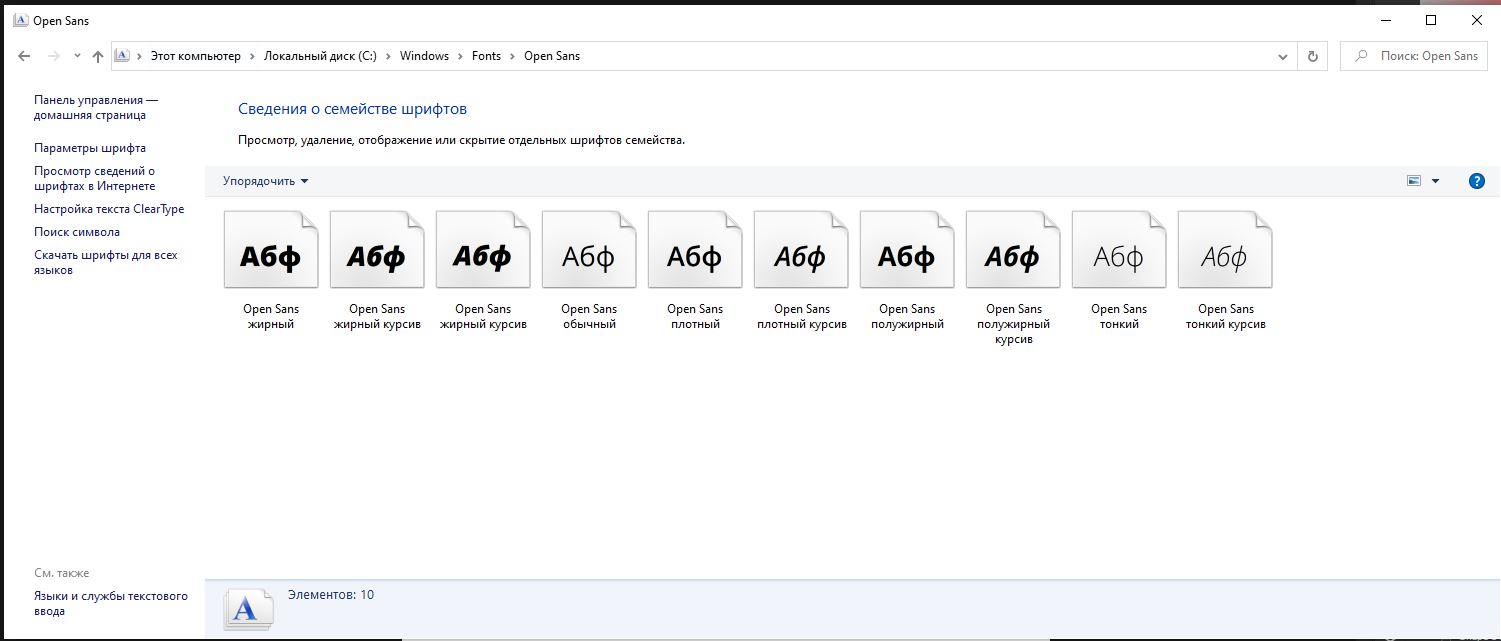
Task: Select the Open Sans тонкий font icon
Action: [1119, 258]
